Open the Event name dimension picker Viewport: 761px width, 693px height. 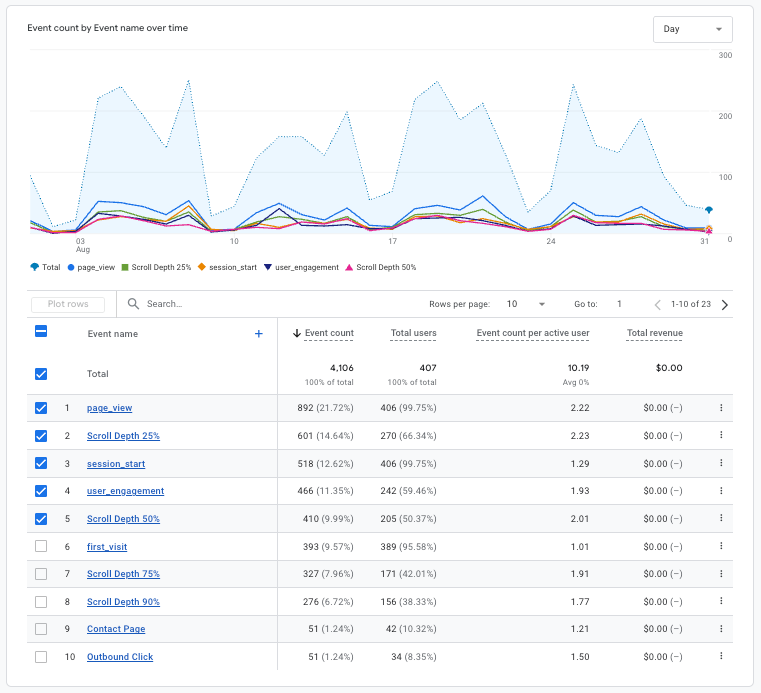(113, 334)
